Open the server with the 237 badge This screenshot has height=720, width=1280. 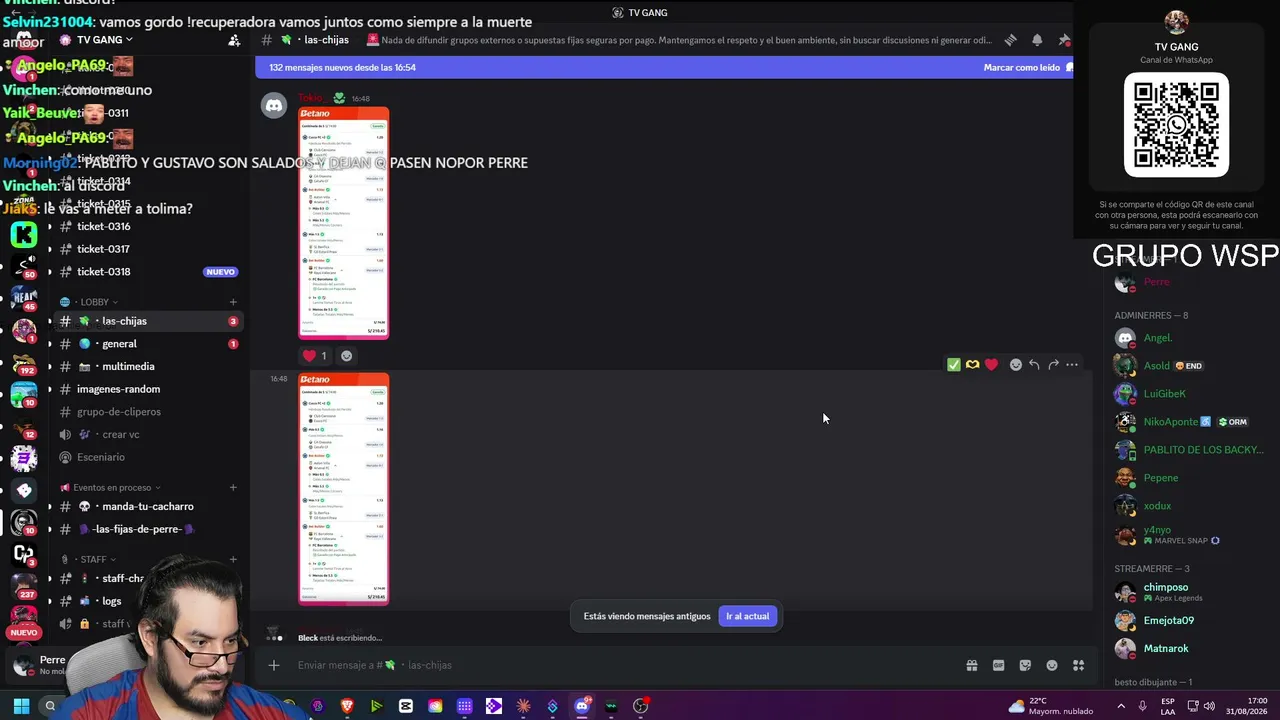(24, 587)
